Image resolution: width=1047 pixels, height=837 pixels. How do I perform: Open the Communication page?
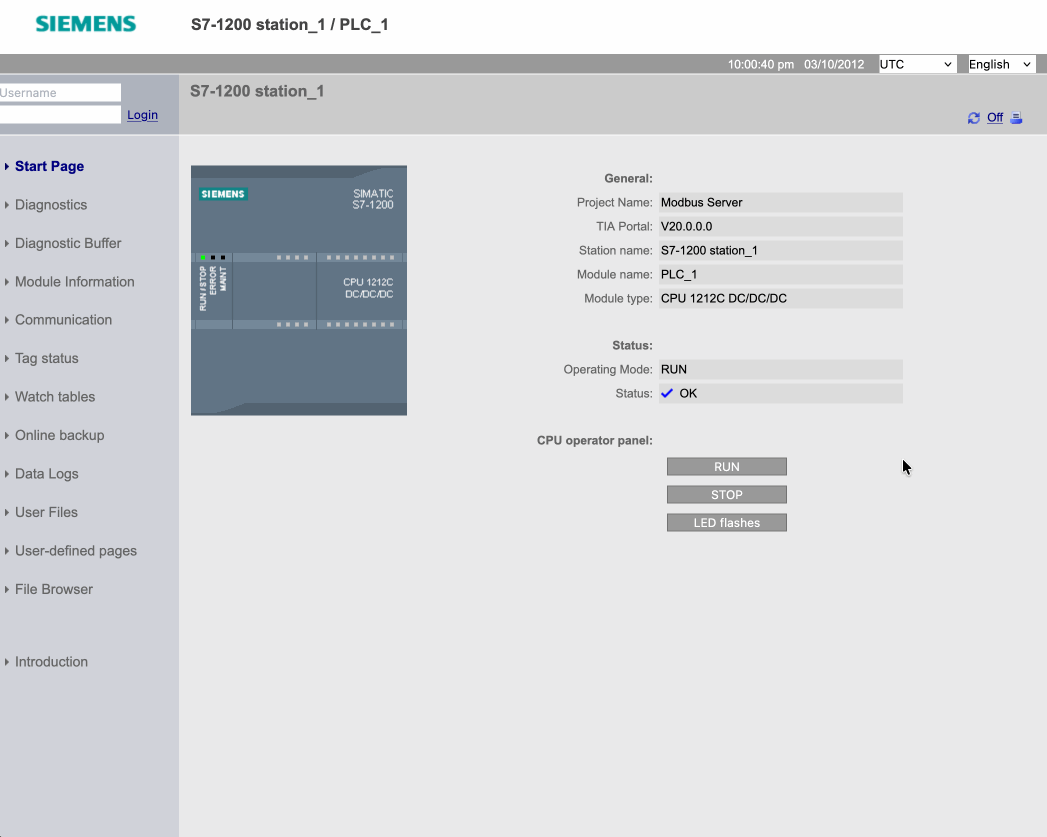(63, 320)
